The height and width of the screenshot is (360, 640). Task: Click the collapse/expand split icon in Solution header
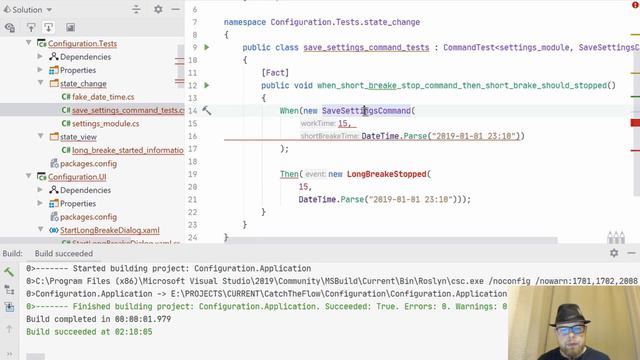tap(136, 9)
